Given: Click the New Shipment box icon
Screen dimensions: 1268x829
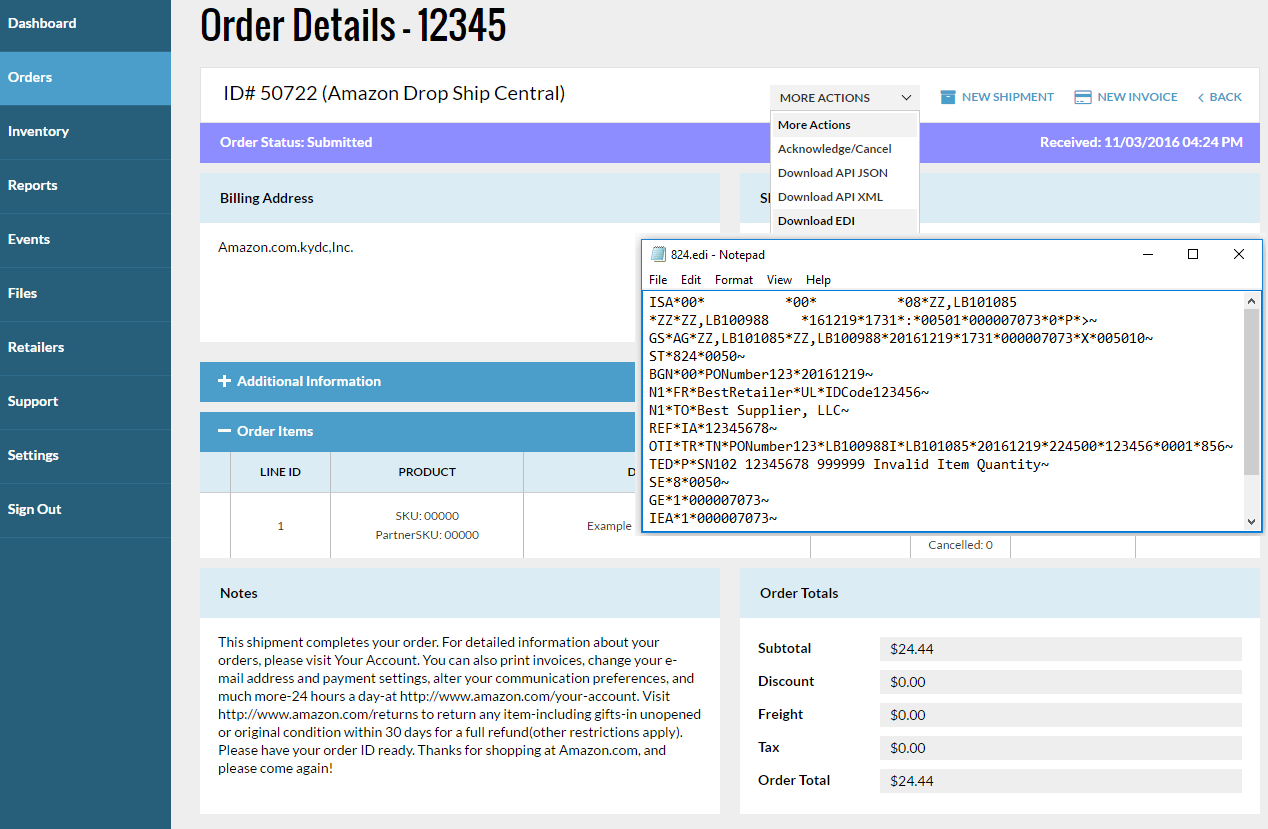Looking at the screenshot, I should pos(948,97).
